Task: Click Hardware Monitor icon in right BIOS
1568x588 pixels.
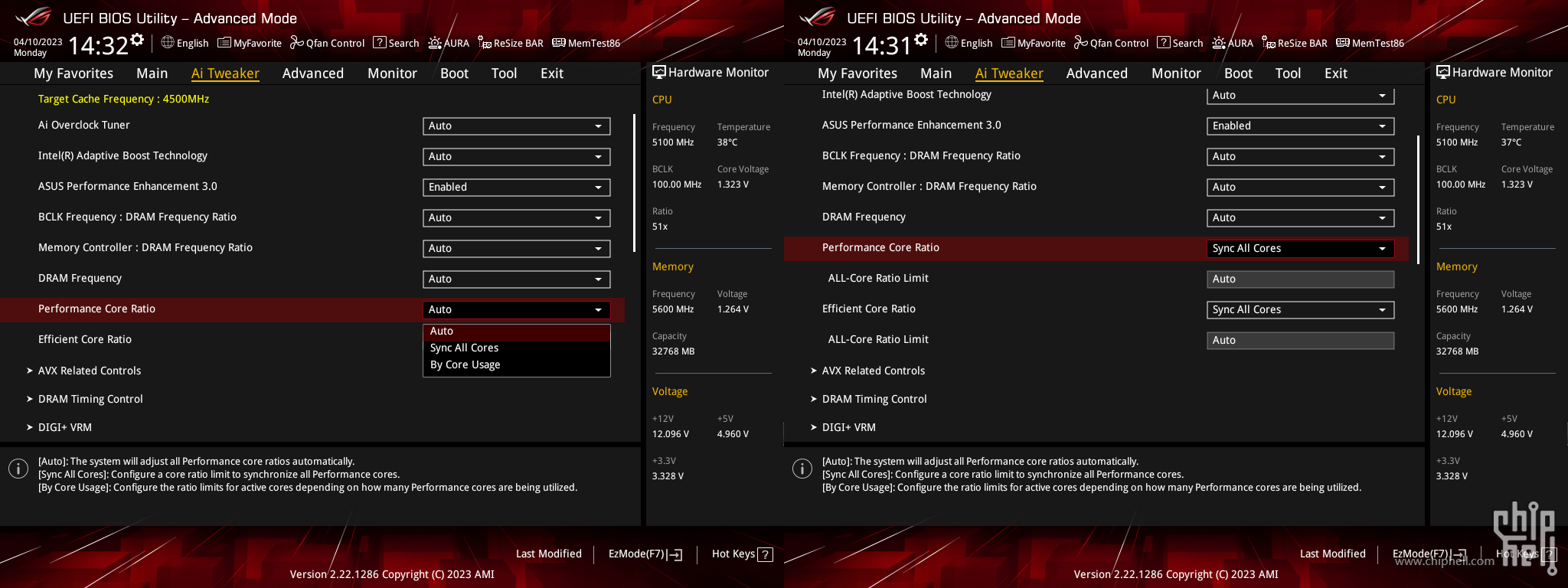Action: (x=1443, y=72)
